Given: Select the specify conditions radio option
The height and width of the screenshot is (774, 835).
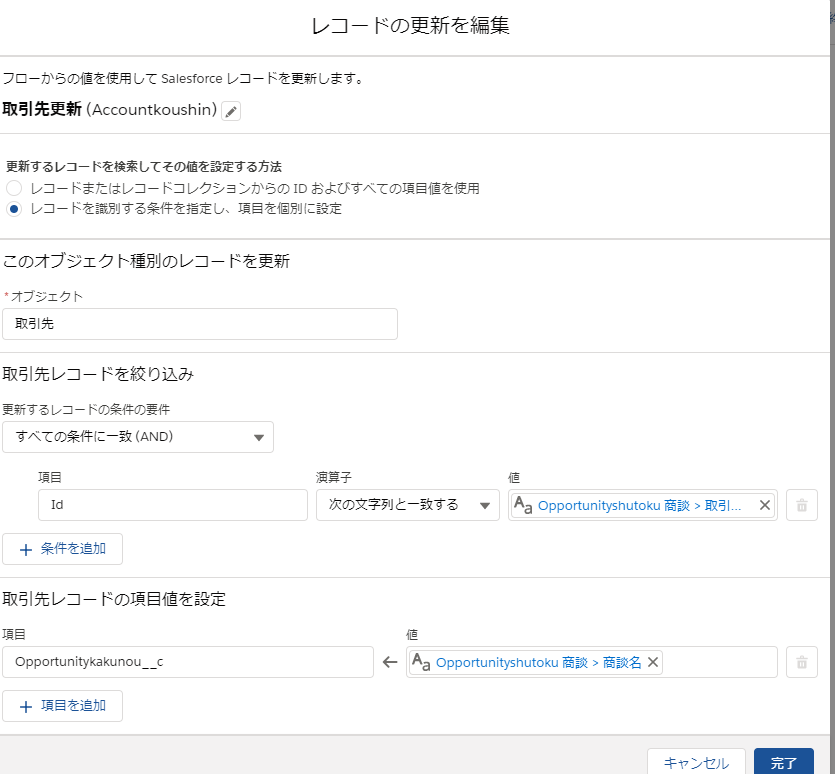Looking at the screenshot, I should coord(12,209).
